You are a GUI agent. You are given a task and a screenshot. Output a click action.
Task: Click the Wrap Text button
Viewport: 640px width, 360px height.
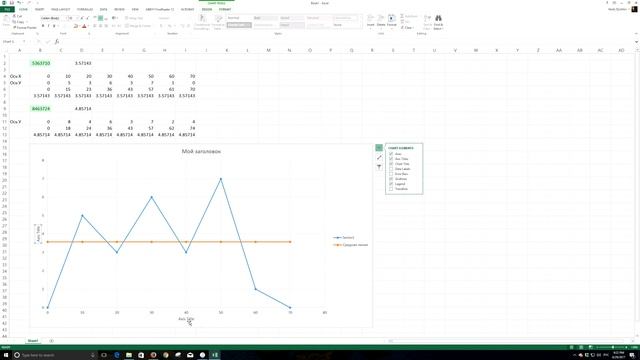point(134,18)
